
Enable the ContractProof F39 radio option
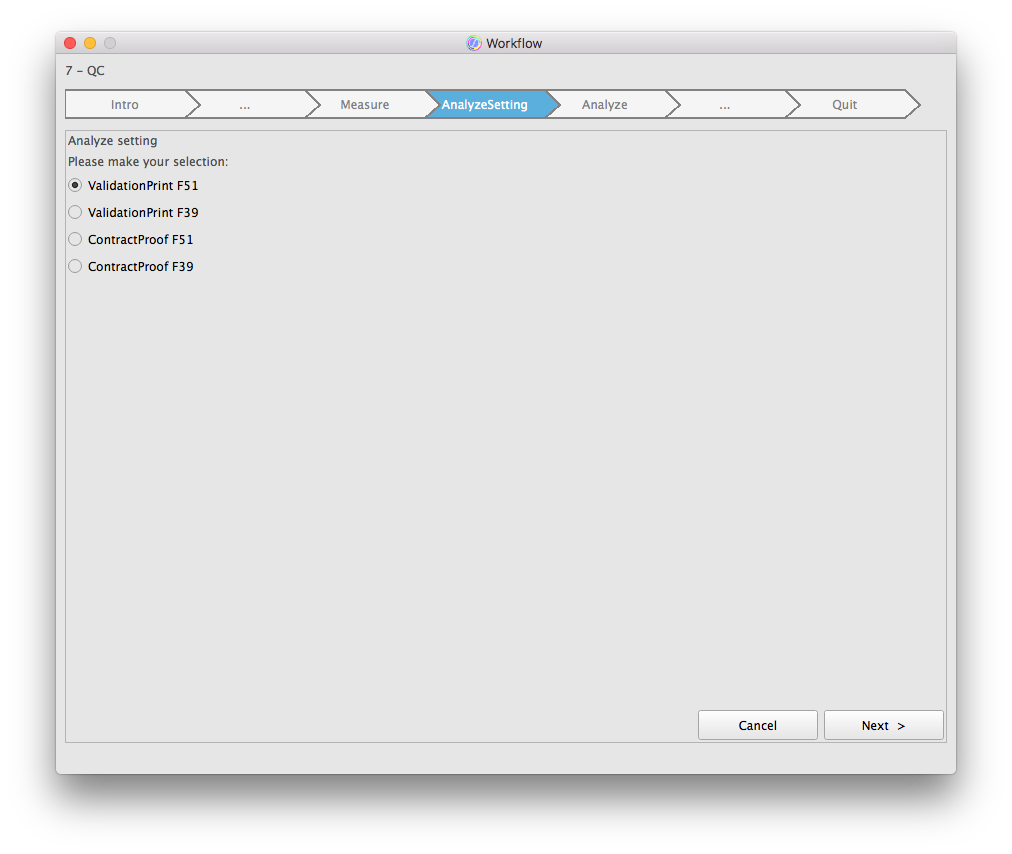75,266
